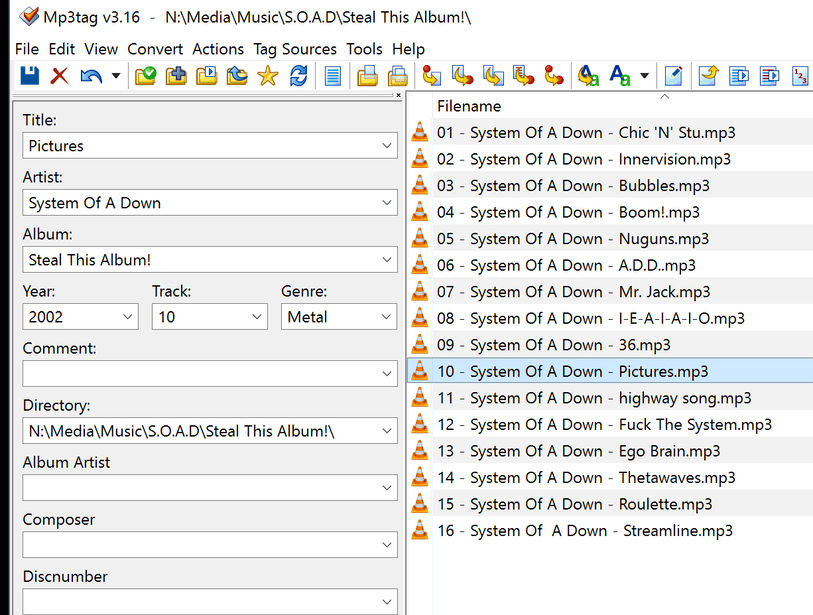Open the Tools menu

(x=365, y=49)
